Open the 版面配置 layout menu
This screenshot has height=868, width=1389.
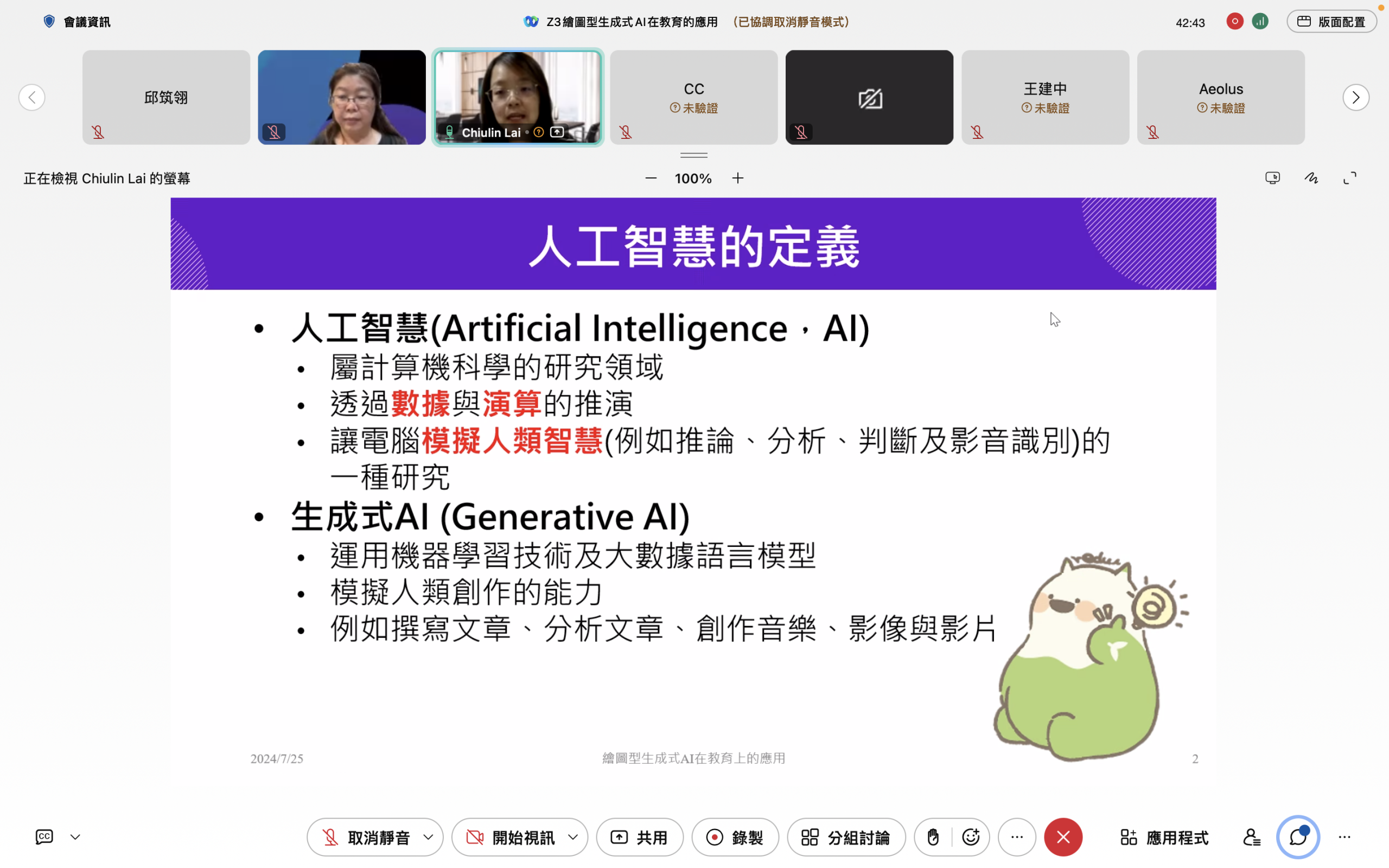(1331, 22)
